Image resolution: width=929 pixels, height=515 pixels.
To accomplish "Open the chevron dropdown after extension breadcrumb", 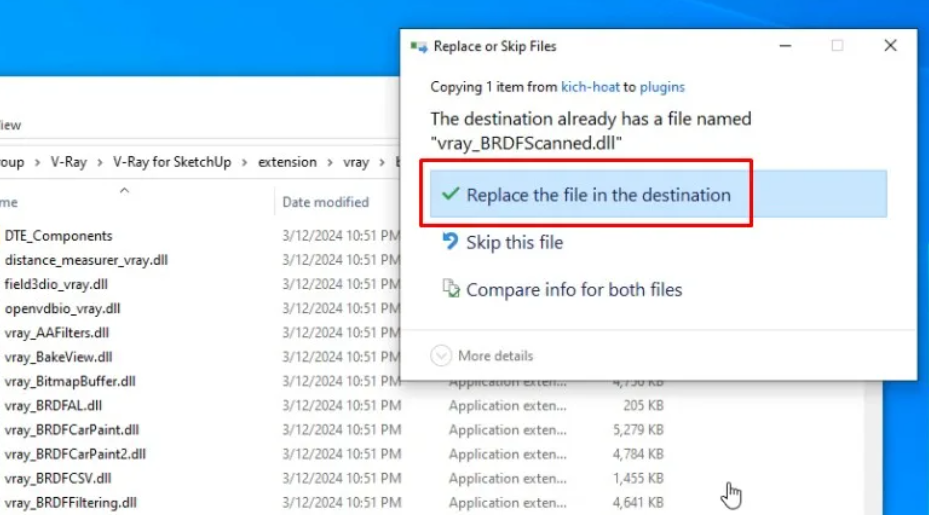I will pyautogui.click(x=329, y=162).
